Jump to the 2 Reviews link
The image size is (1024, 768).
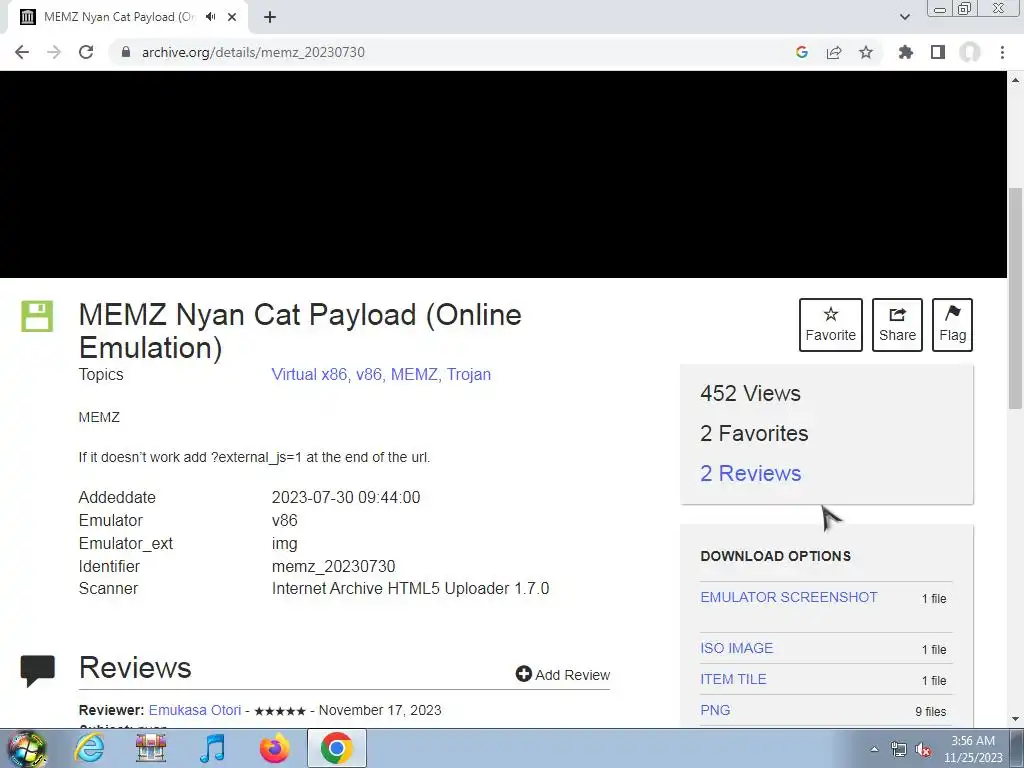pyautogui.click(x=750, y=473)
